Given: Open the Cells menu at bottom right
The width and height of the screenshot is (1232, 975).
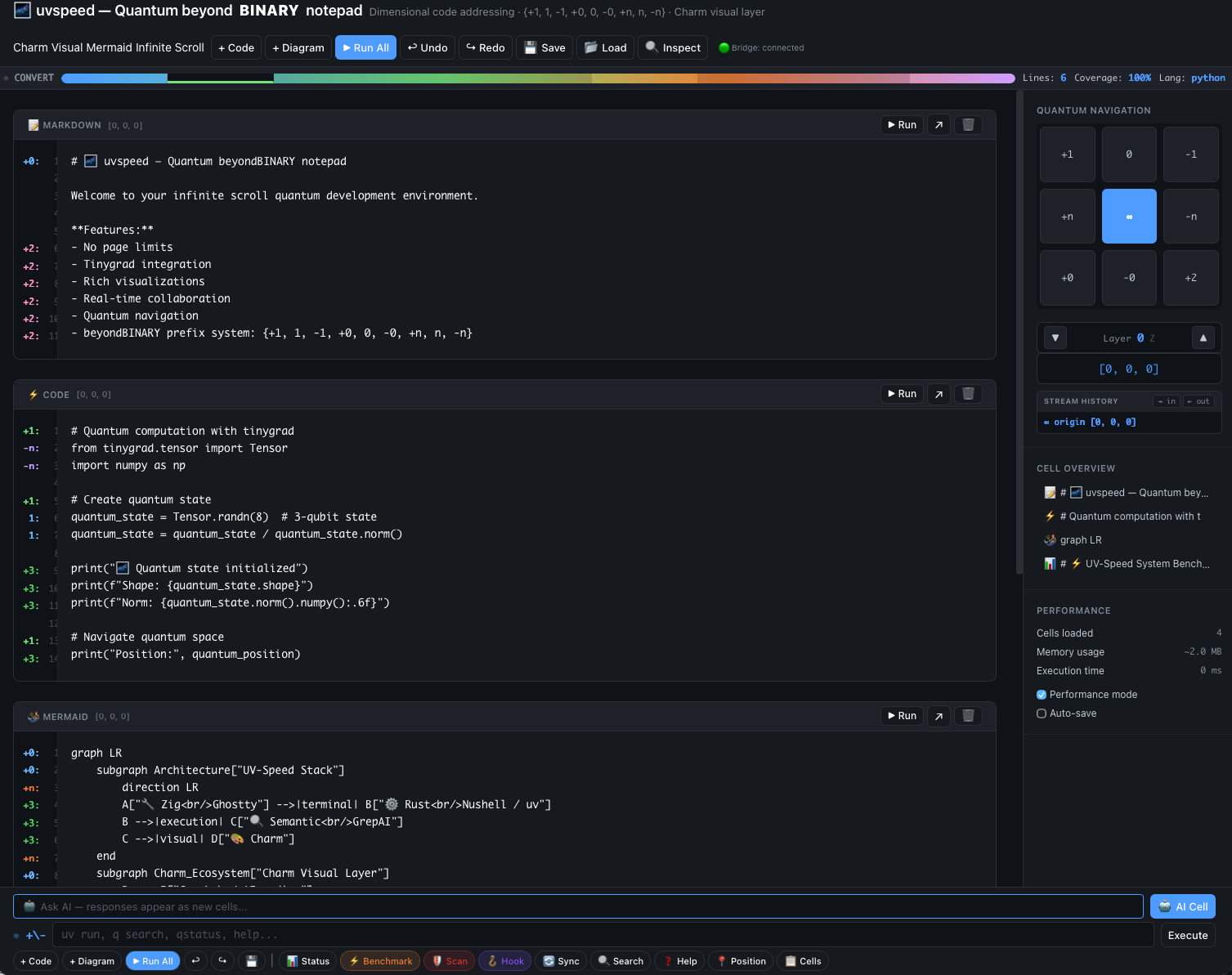Looking at the screenshot, I should click(x=802, y=961).
